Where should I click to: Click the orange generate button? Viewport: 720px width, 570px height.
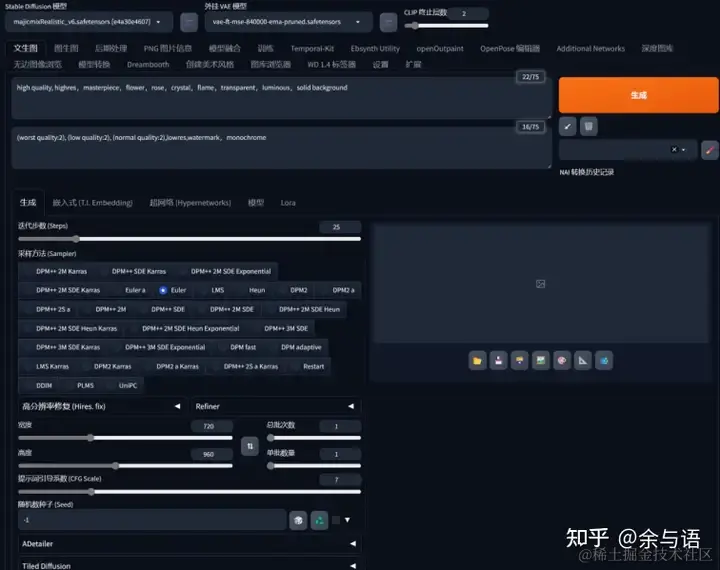tap(638, 95)
